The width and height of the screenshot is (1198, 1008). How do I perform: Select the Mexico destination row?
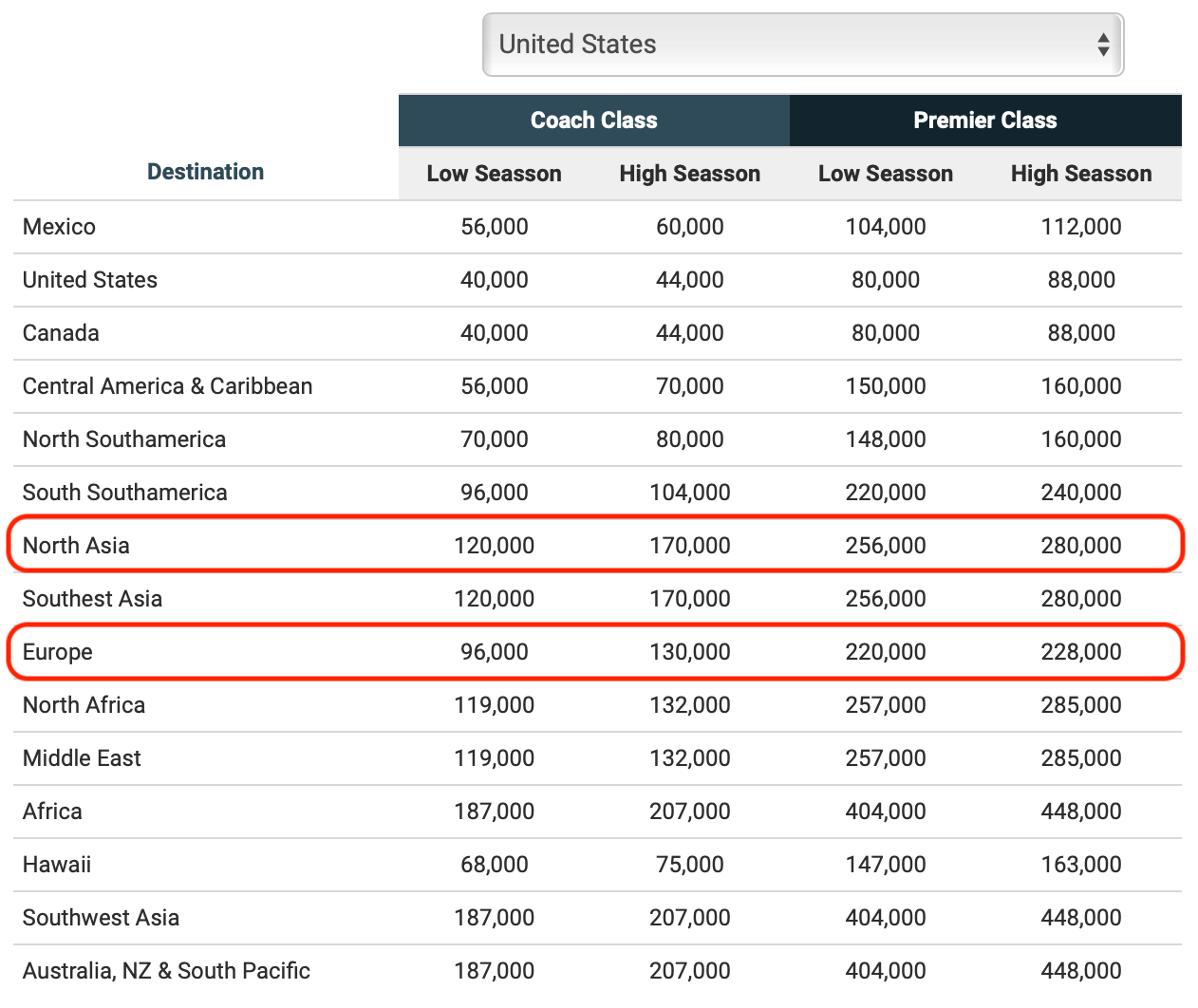click(x=59, y=227)
